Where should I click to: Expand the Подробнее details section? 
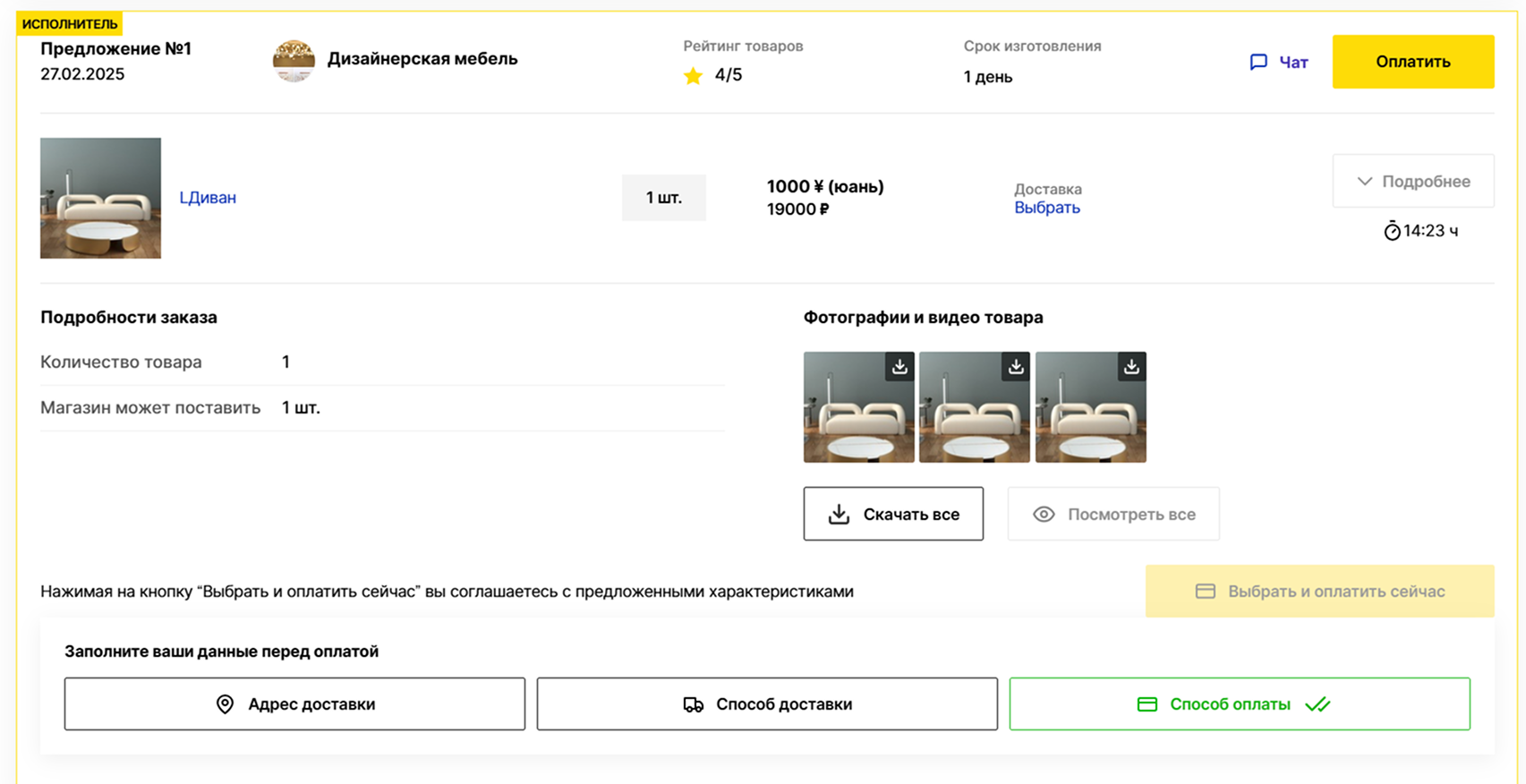point(1412,181)
